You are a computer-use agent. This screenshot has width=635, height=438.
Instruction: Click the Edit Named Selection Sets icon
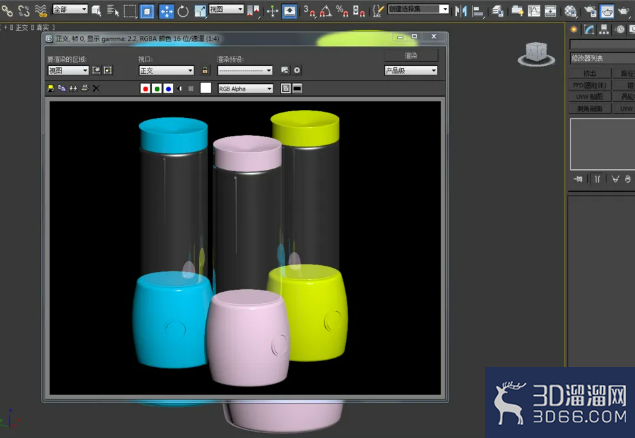(x=377, y=11)
